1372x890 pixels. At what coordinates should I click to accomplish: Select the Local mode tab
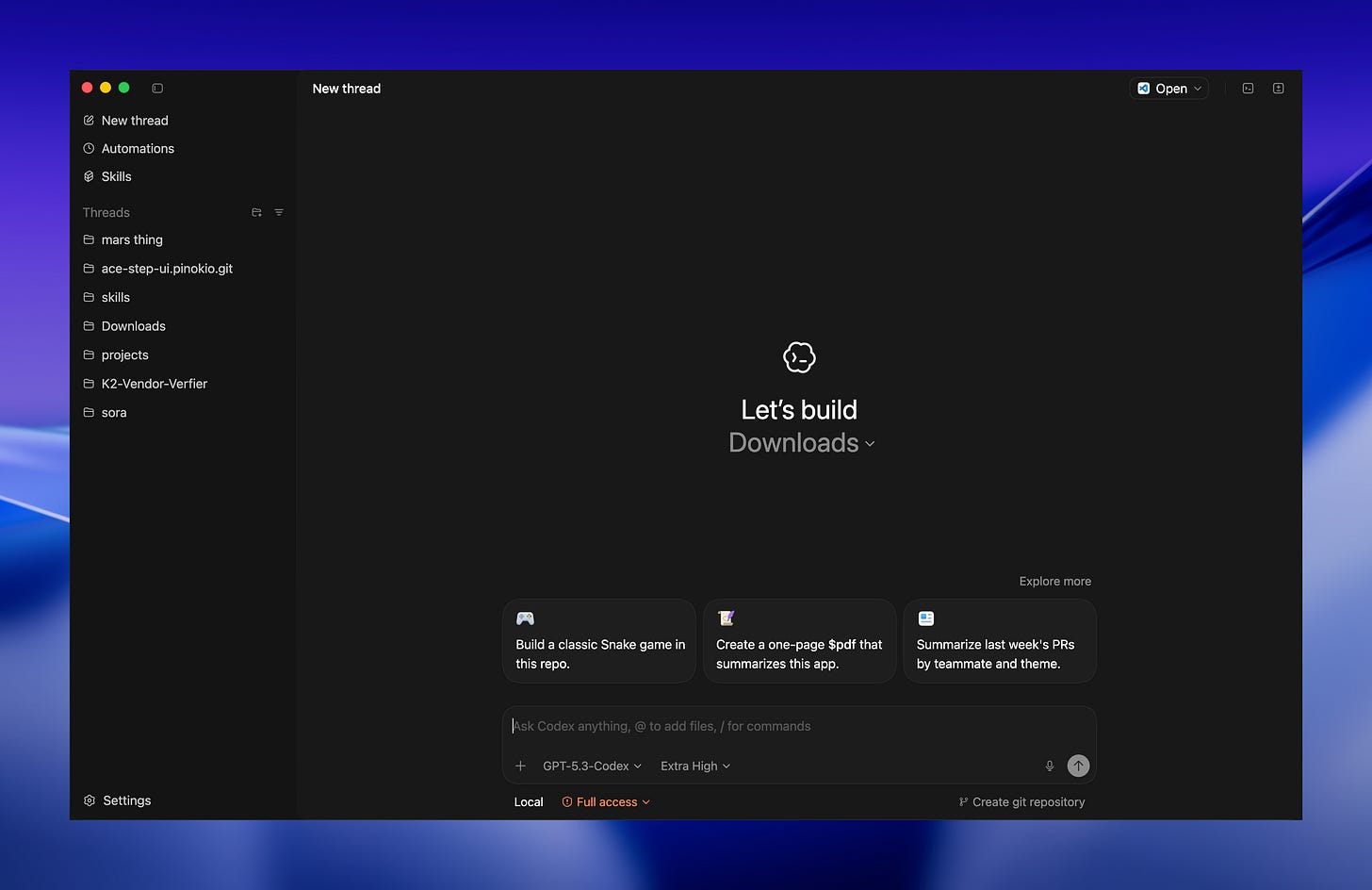529,802
